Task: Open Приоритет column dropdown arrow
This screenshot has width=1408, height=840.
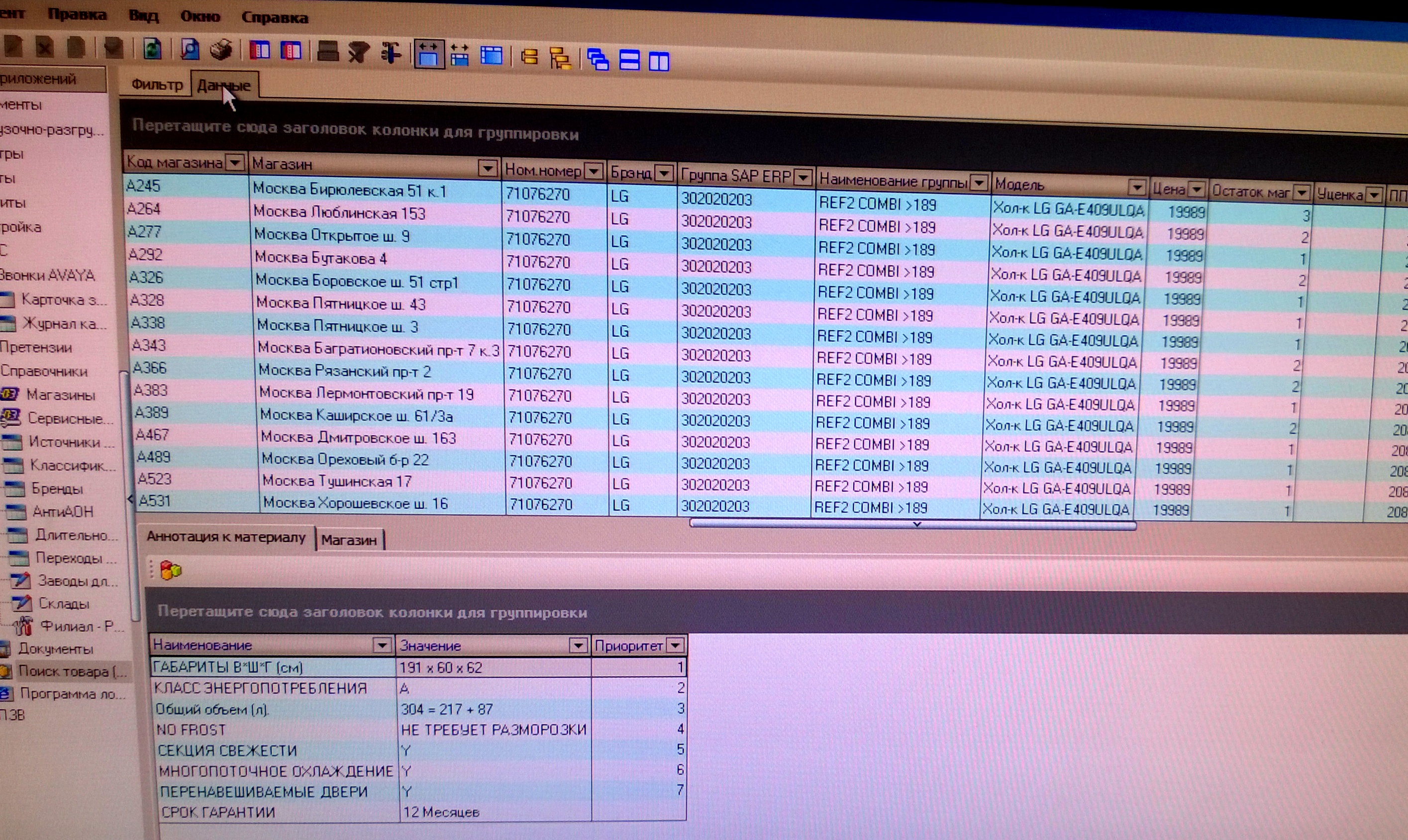Action: pyautogui.click(x=675, y=645)
